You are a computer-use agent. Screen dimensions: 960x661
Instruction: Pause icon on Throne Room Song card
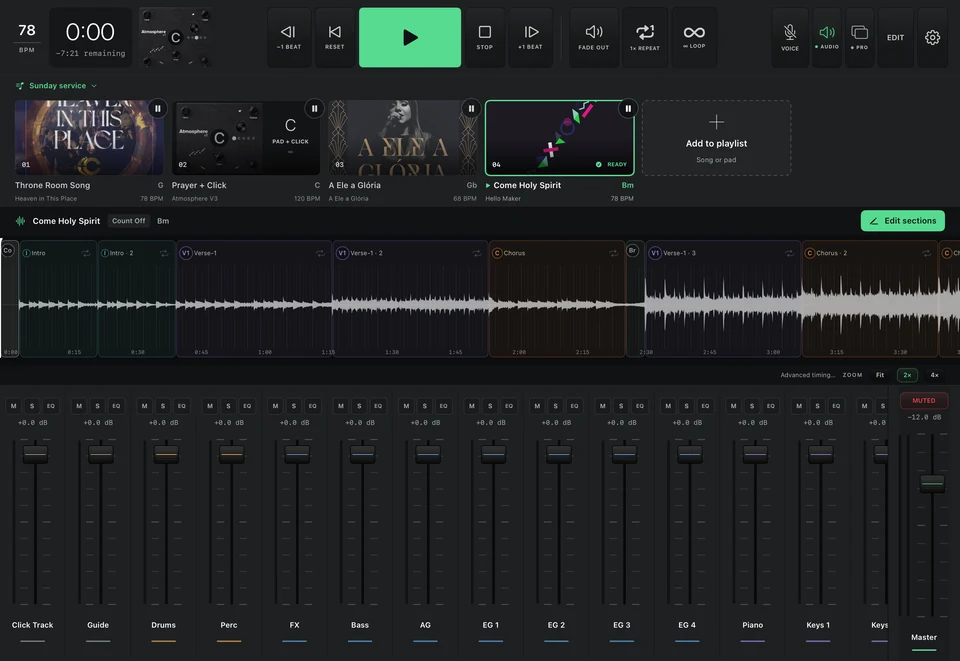pyautogui.click(x=157, y=108)
